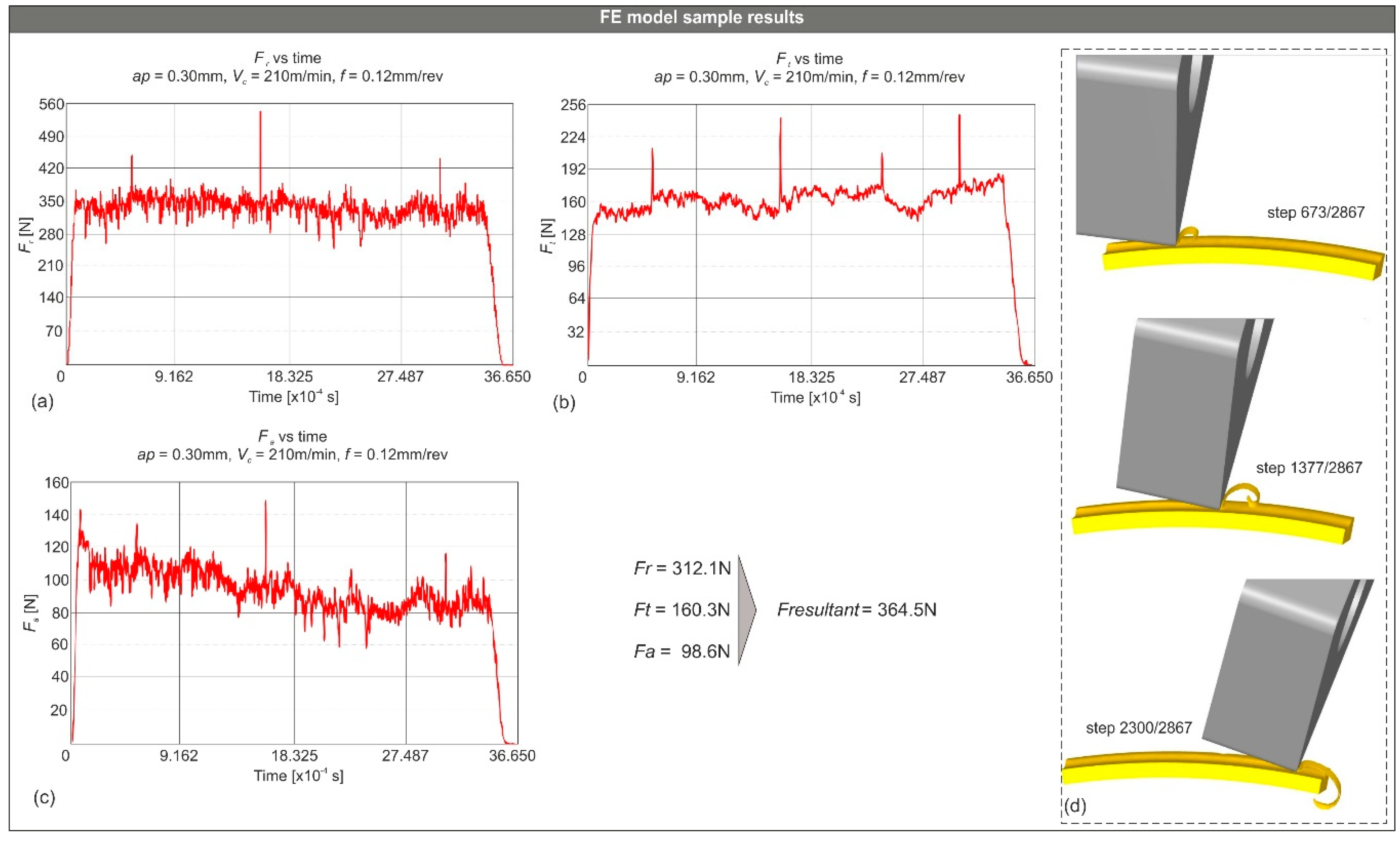This screenshot has width=1400, height=841.
Task: Click the step 673/2867 label
Action: (x=1316, y=213)
